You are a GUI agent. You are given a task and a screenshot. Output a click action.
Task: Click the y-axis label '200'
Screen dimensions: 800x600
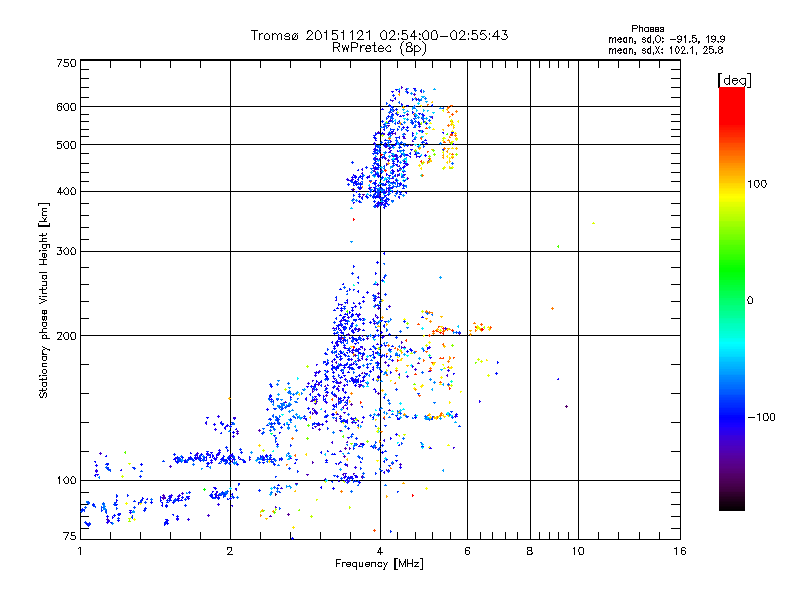click(66, 336)
